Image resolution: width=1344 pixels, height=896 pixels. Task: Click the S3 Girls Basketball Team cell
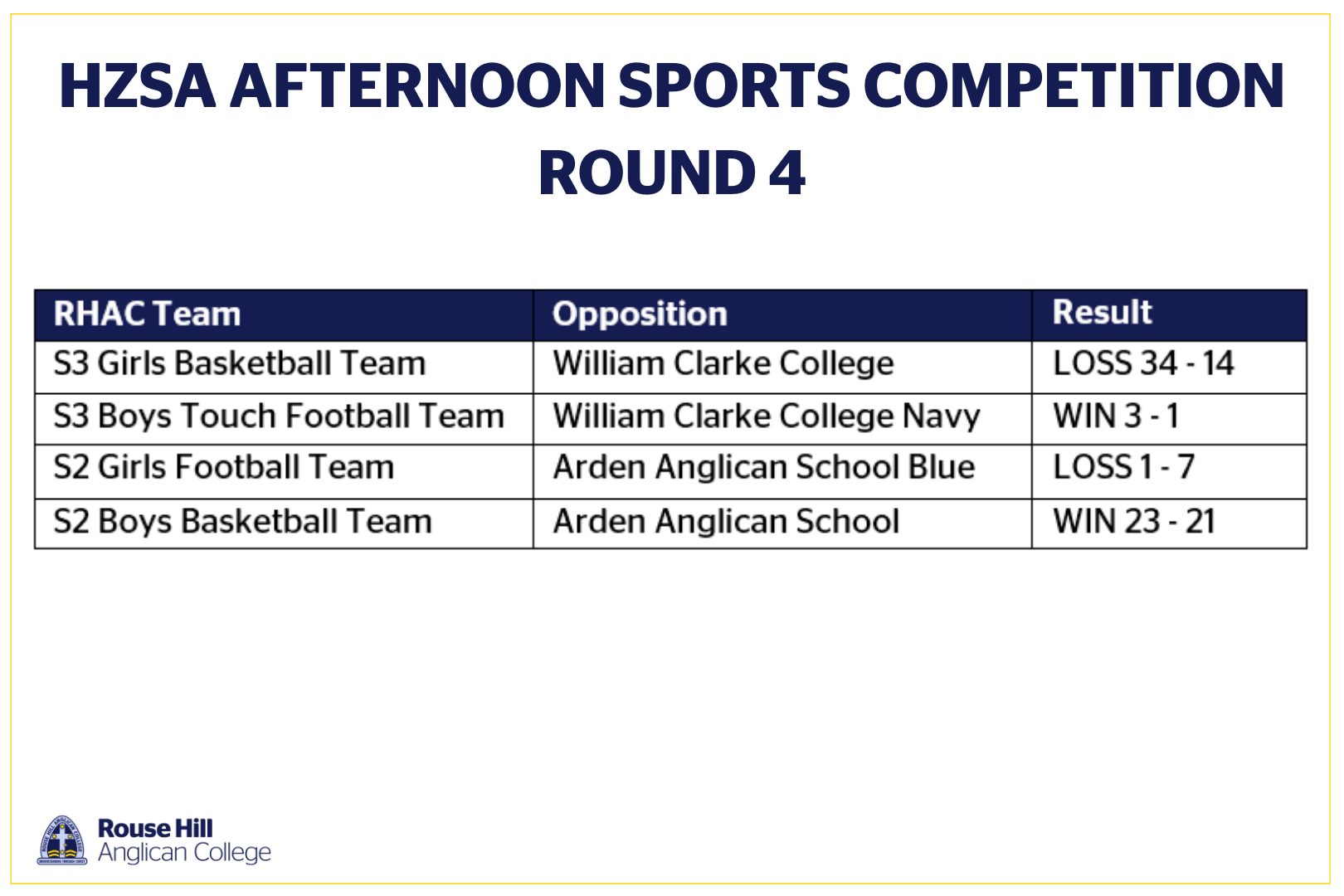point(284,367)
